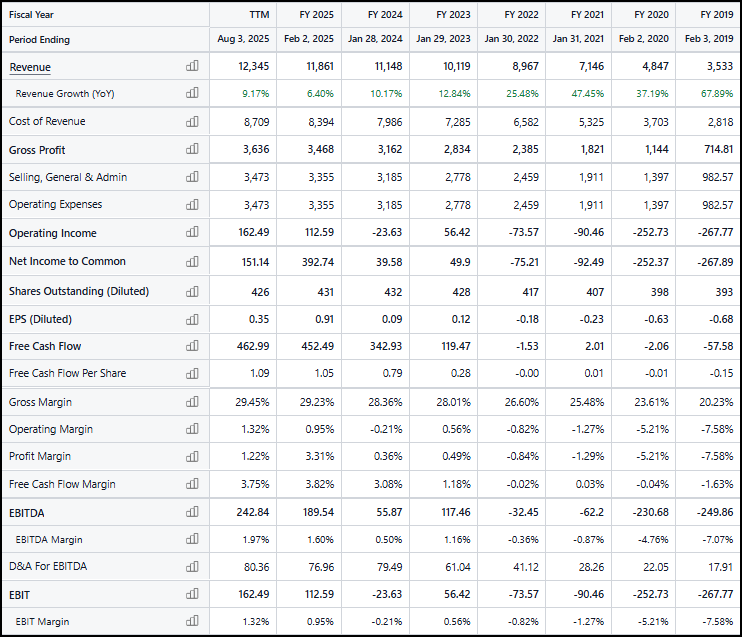This screenshot has height=637, width=742.
Task: Show chart for Cost of Revenue
Action: (192, 121)
